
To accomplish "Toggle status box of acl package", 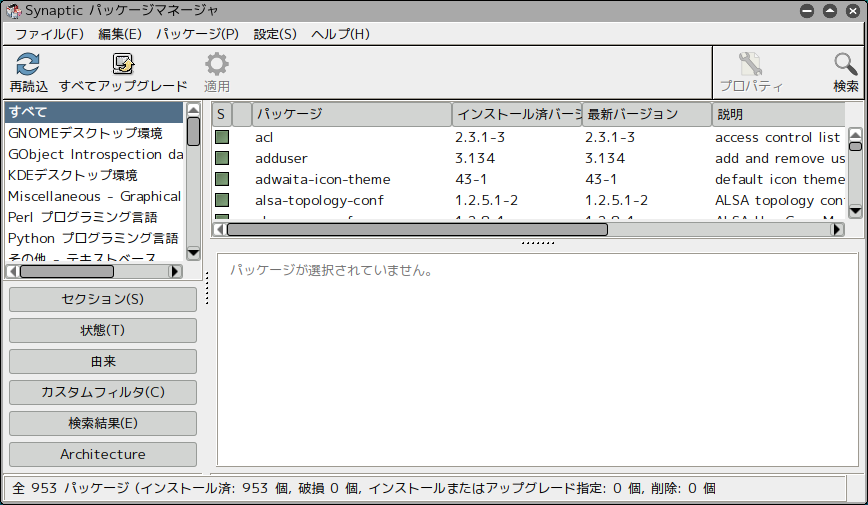I will tap(222, 137).
